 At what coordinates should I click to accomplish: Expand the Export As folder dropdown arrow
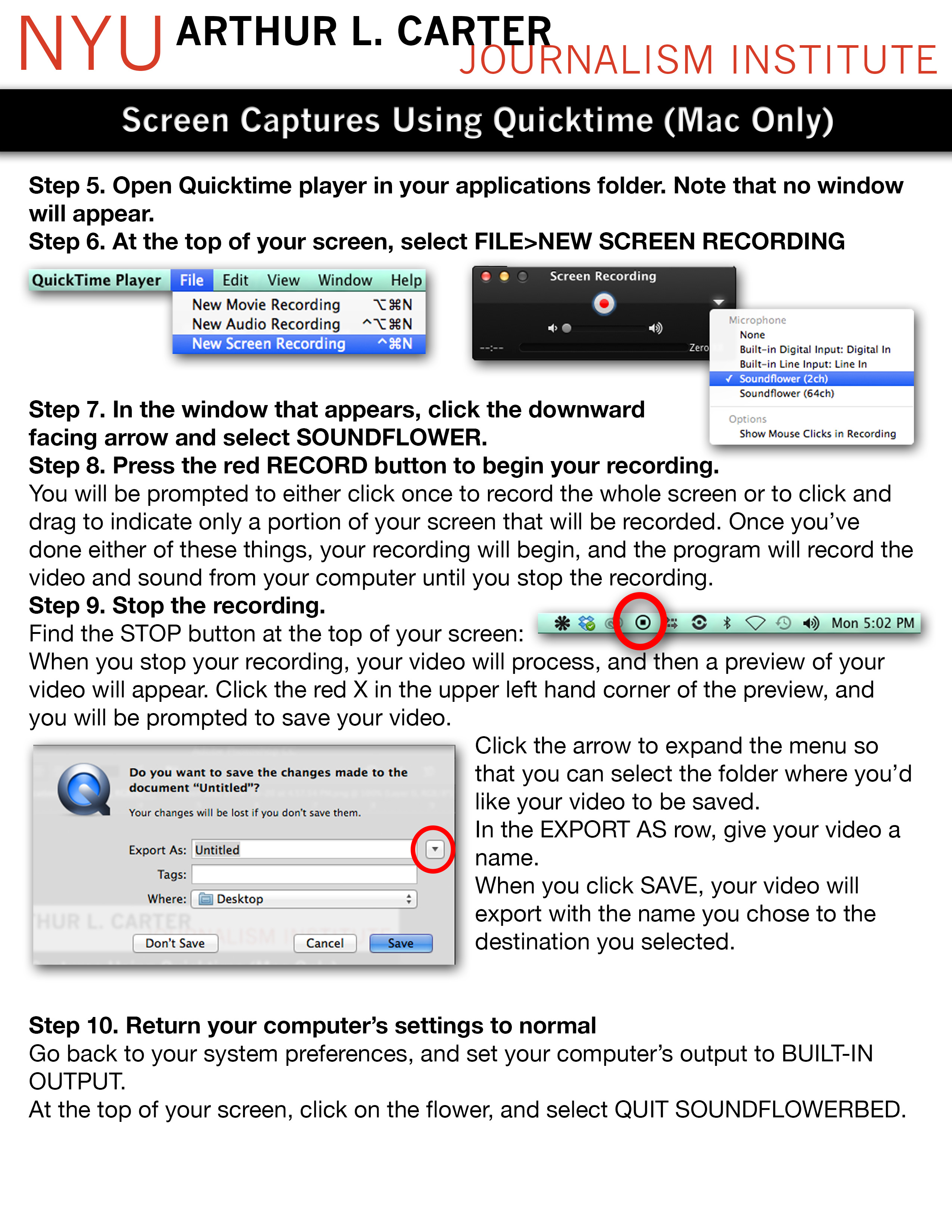click(432, 839)
